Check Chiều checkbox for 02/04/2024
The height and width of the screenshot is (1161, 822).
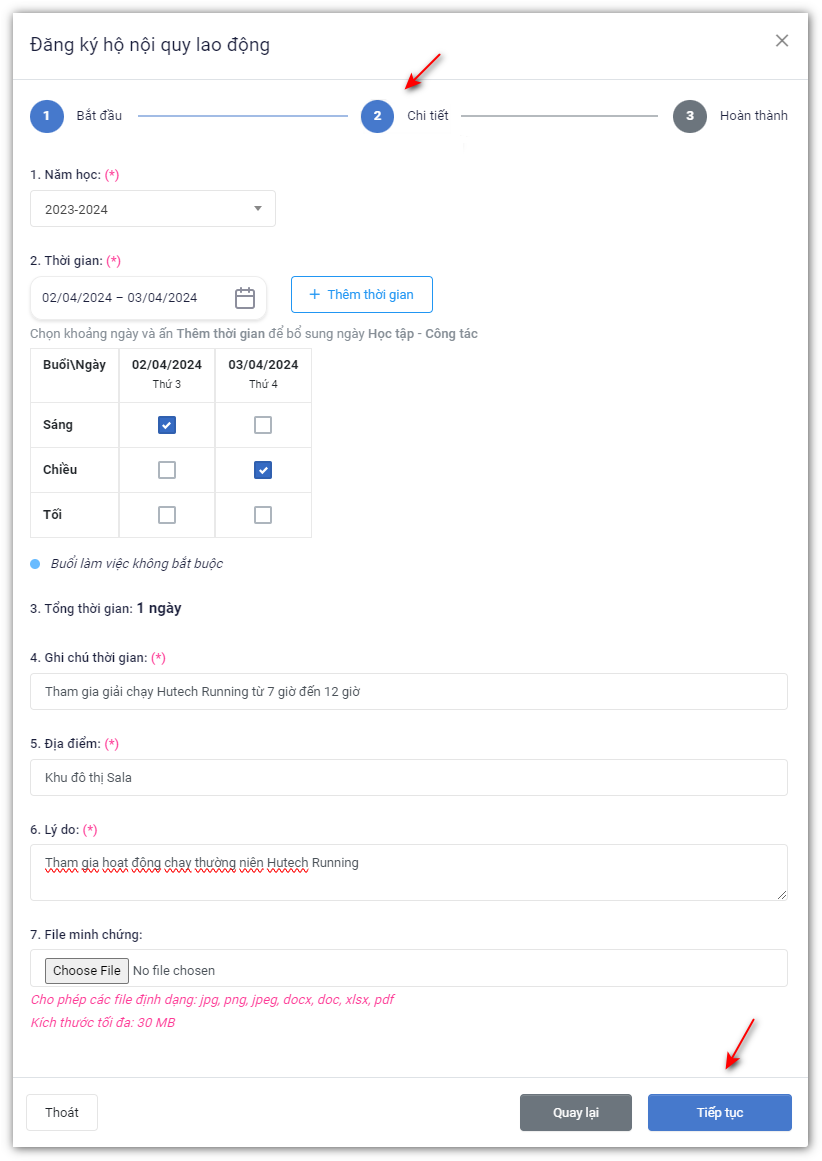(x=167, y=470)
